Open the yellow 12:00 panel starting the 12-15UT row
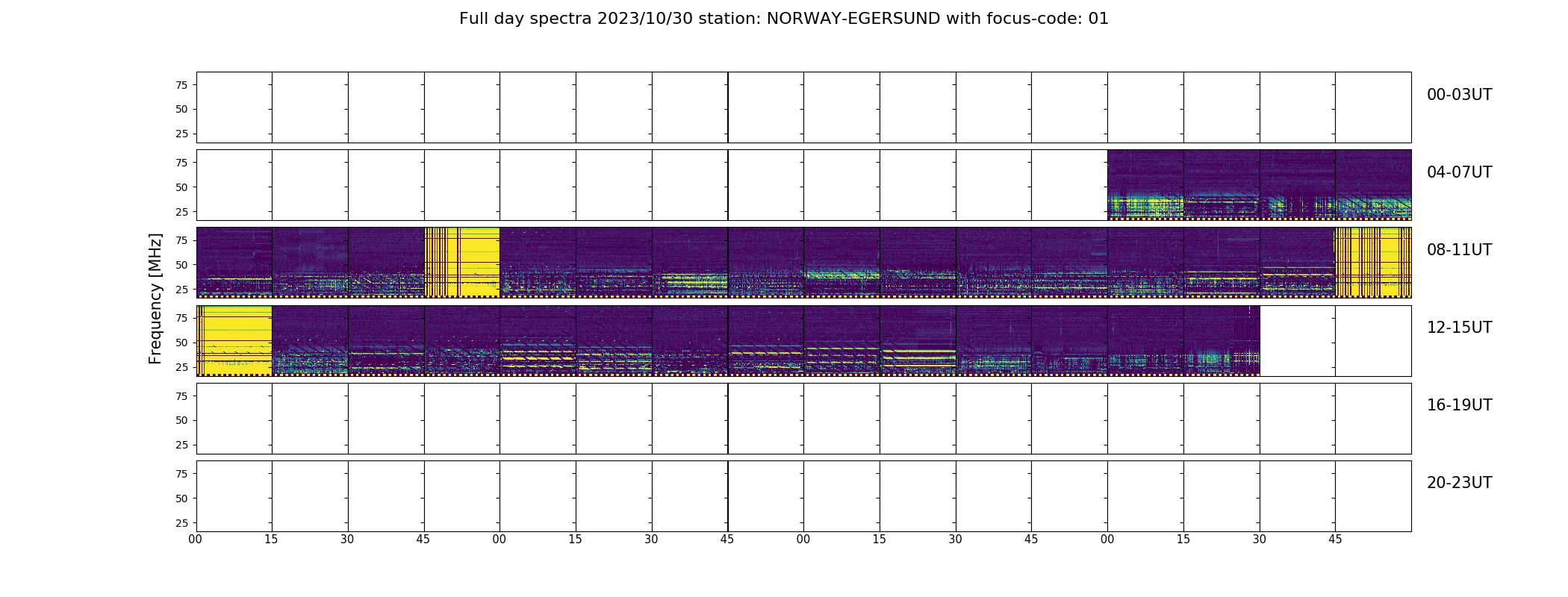 coord(234,340)
